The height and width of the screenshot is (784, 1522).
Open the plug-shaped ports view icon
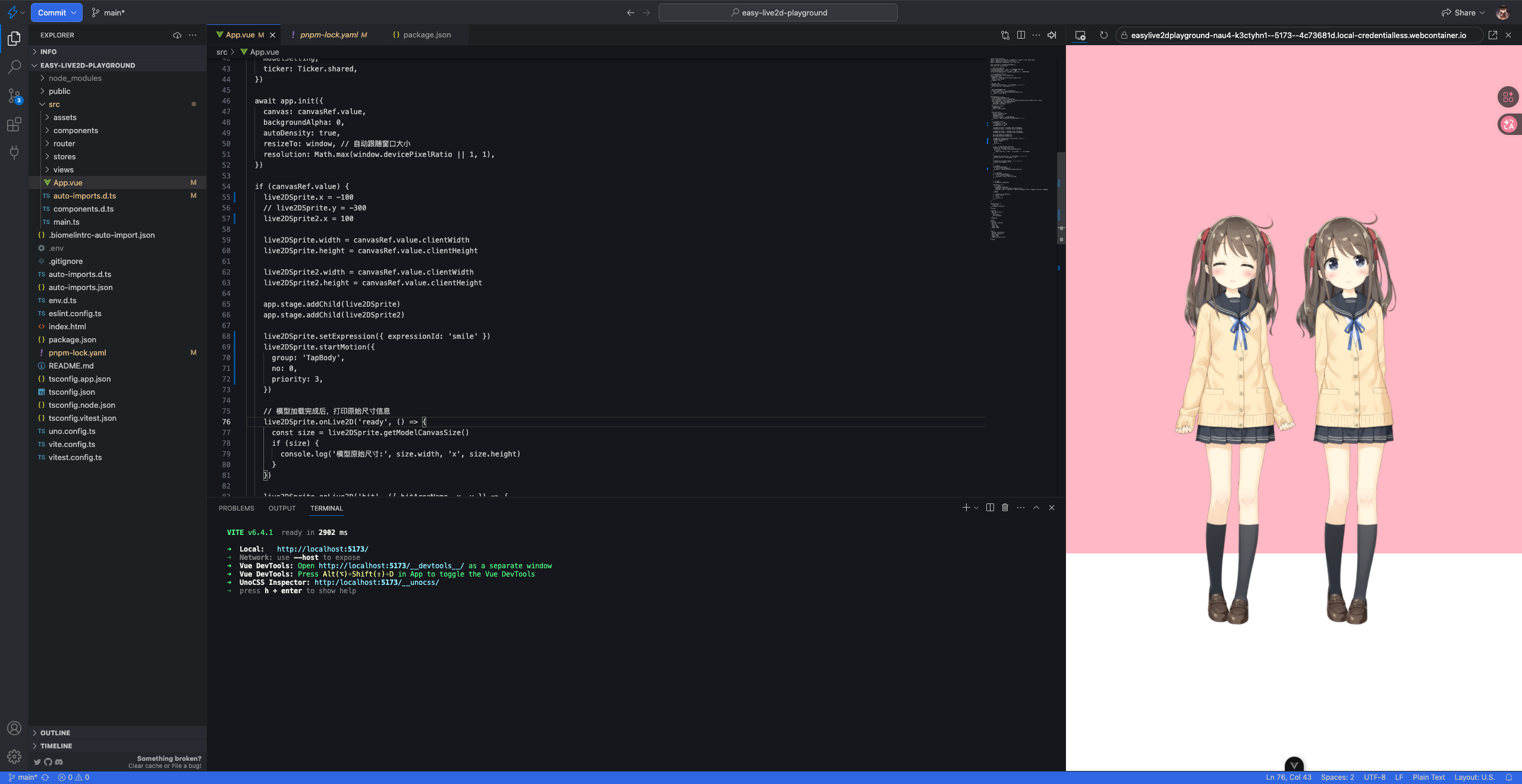14,153
